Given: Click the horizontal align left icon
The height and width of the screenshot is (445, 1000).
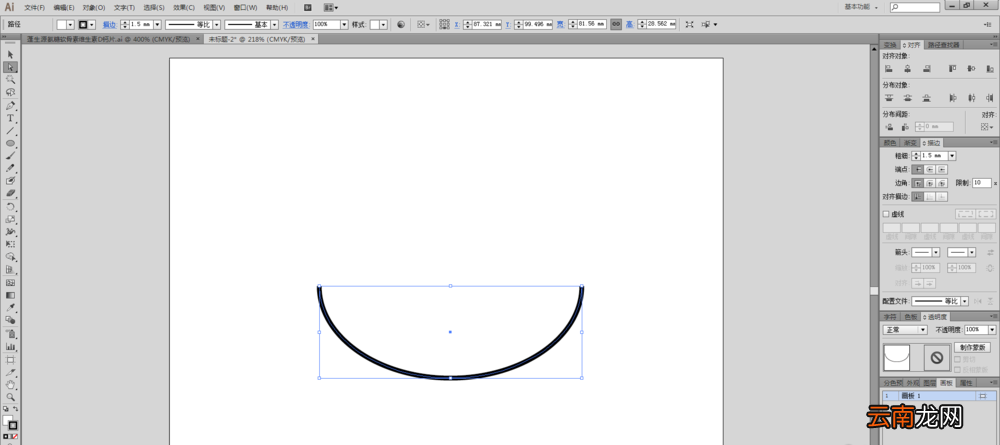Looking at the screenshot, I should [888, 69].
